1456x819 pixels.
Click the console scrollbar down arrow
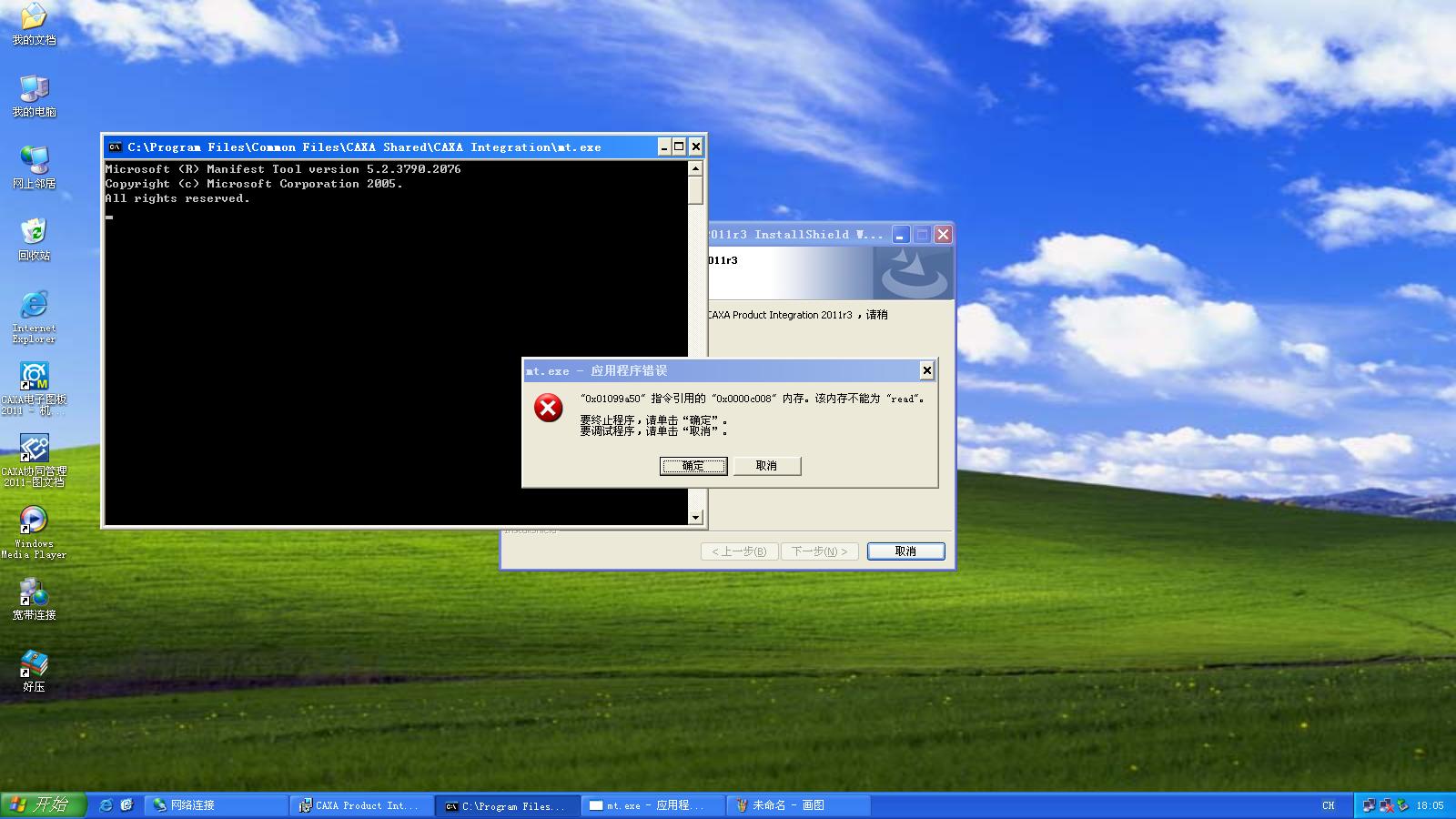pos(695,518)
